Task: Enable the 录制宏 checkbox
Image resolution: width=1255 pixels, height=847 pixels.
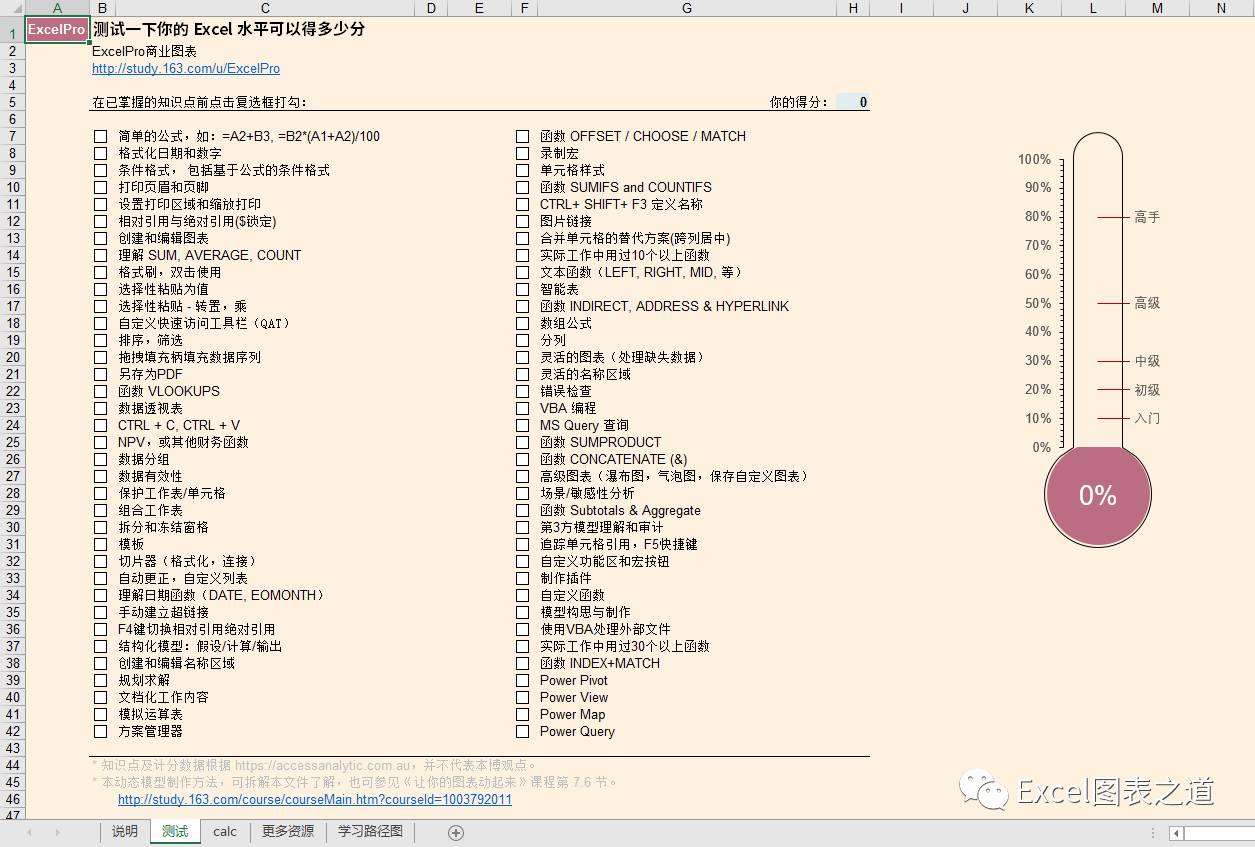Action: (x=522, y=153)
